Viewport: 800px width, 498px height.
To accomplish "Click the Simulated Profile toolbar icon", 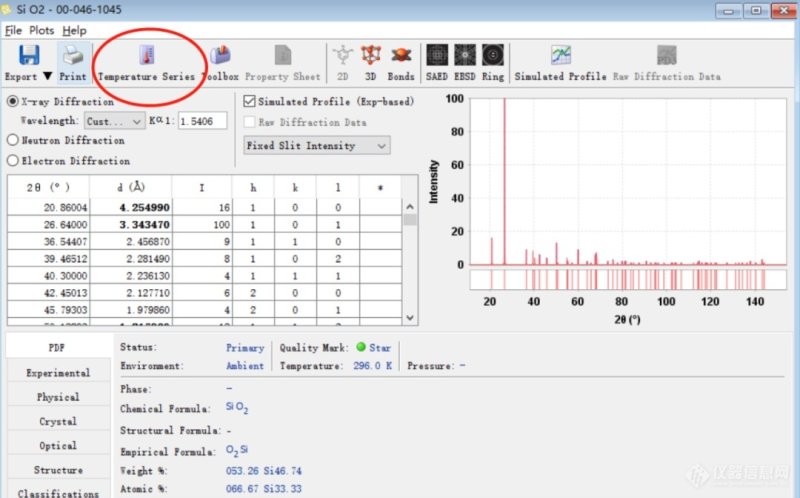I will [x=561, y=56].
